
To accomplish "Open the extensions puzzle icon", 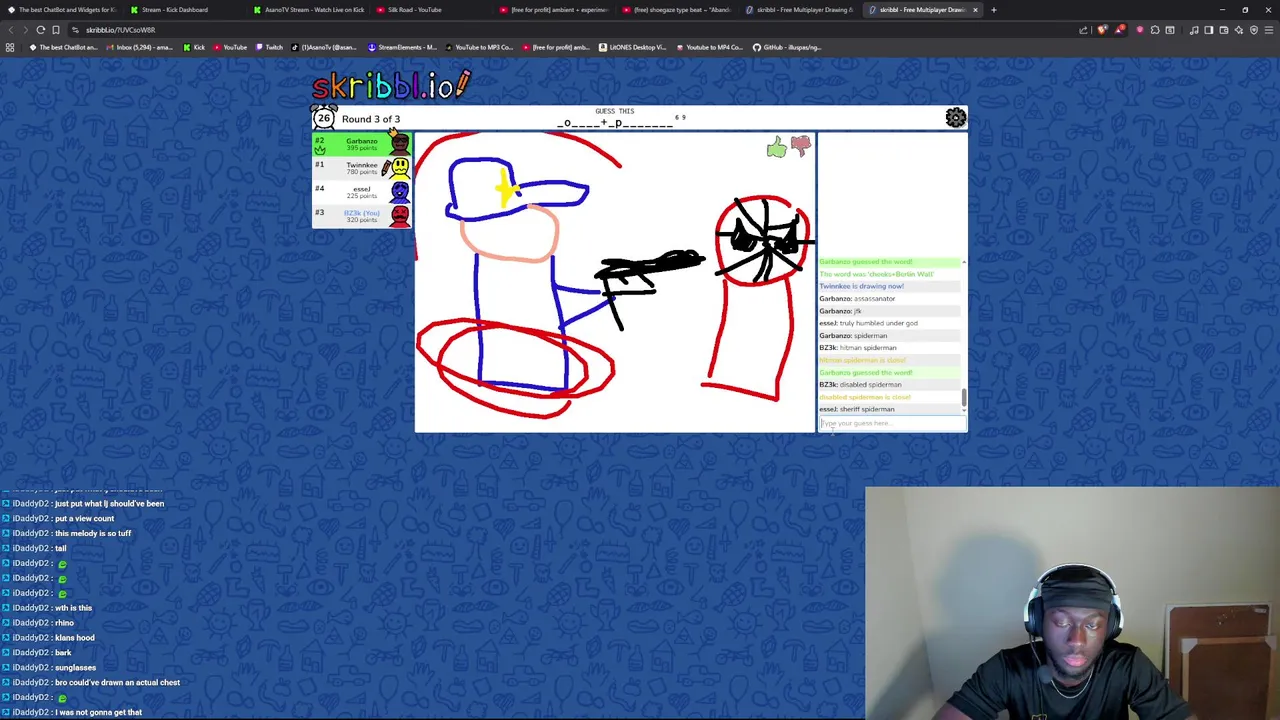I will coord(1155,30).
